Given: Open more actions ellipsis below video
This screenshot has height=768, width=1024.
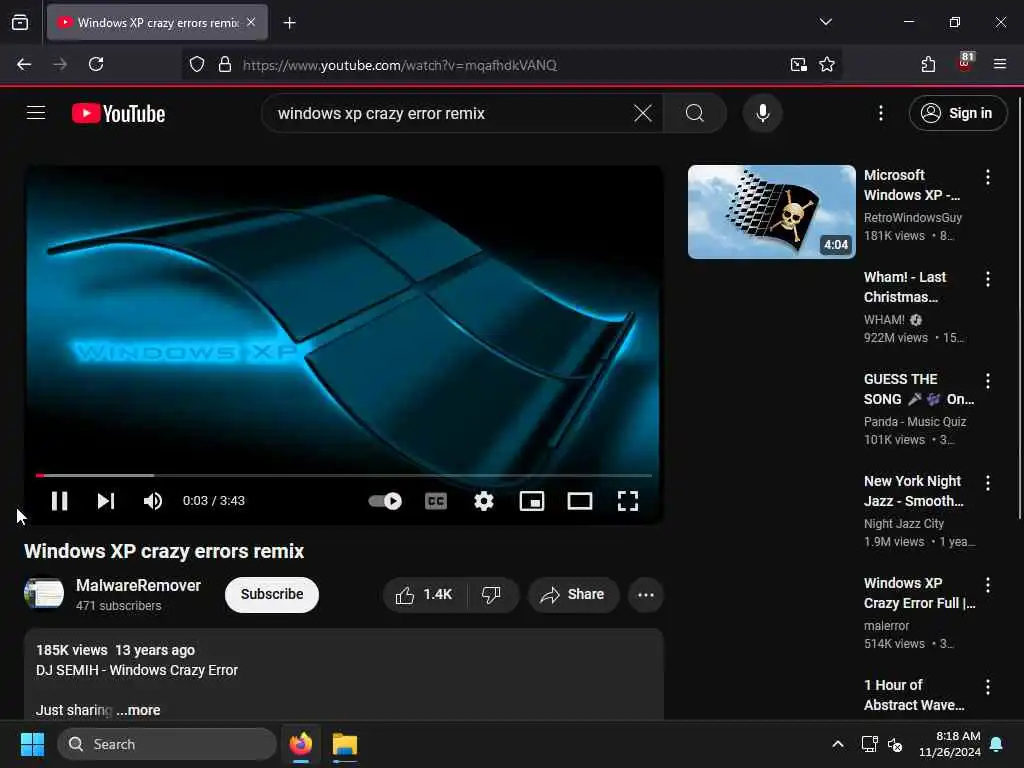Looking at the screenshot, I should pyautogui.click(x=645, y=594).
